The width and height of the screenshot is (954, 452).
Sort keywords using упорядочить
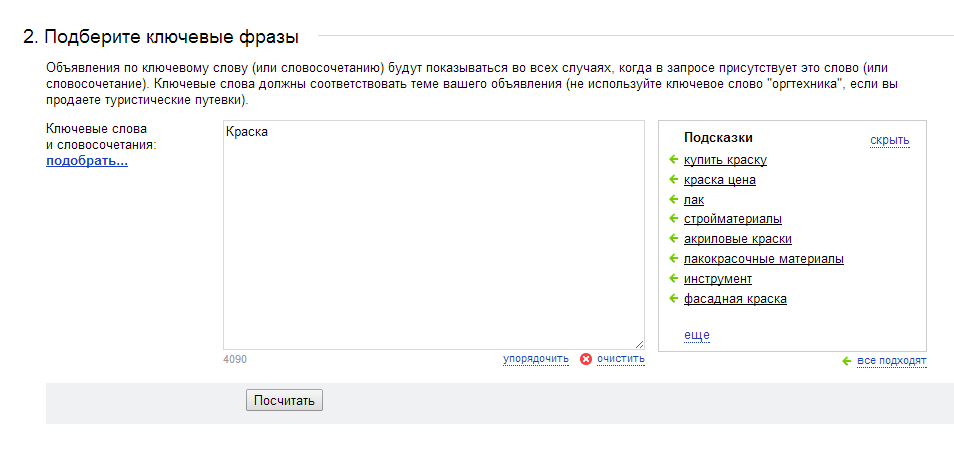(536, 359)
